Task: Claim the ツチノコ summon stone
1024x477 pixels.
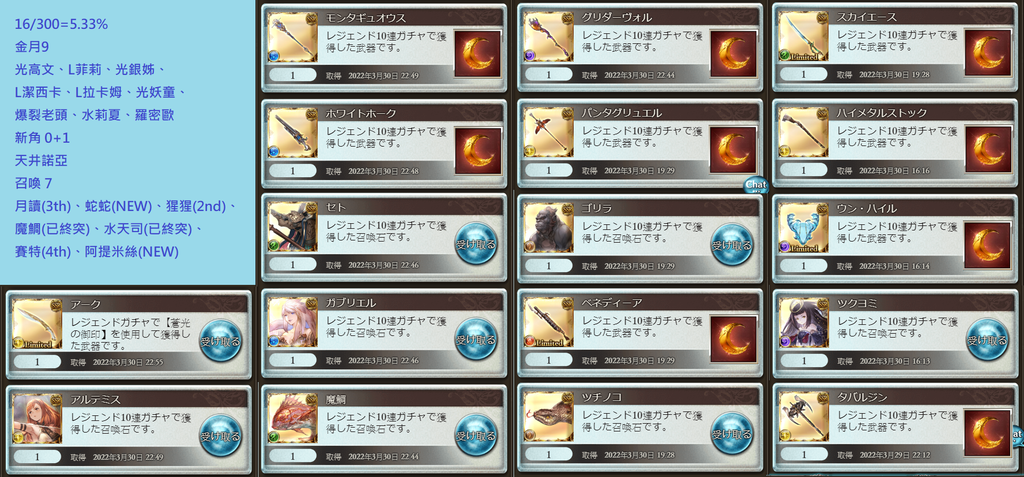Action: (x=731, y=434)
